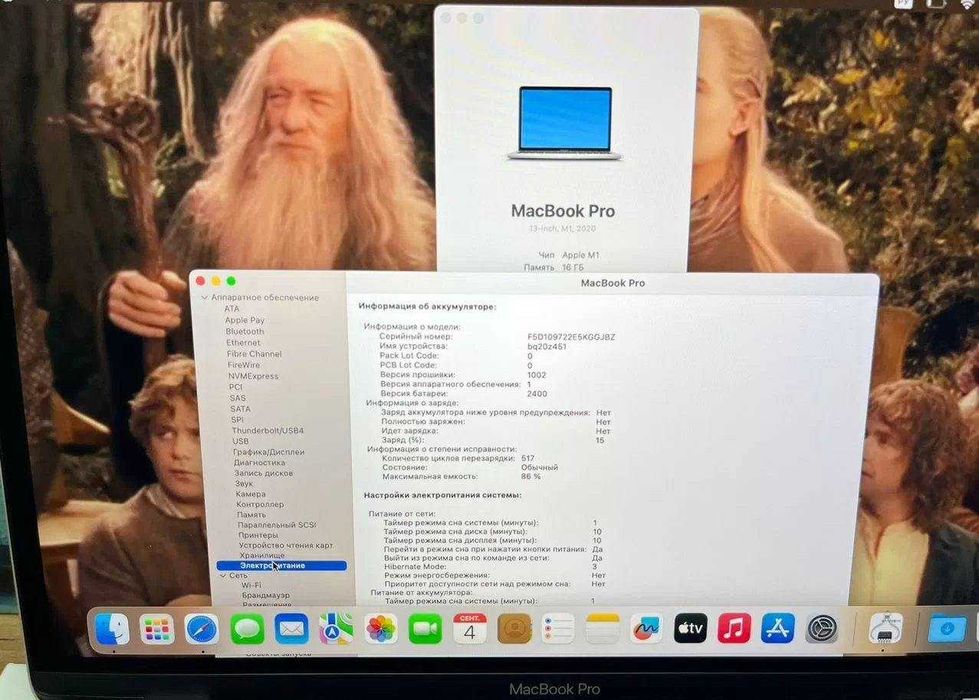979x700 pixels.
Task: Select Thunderbolt/USB4 in sidebar
Action: point(268,430)
